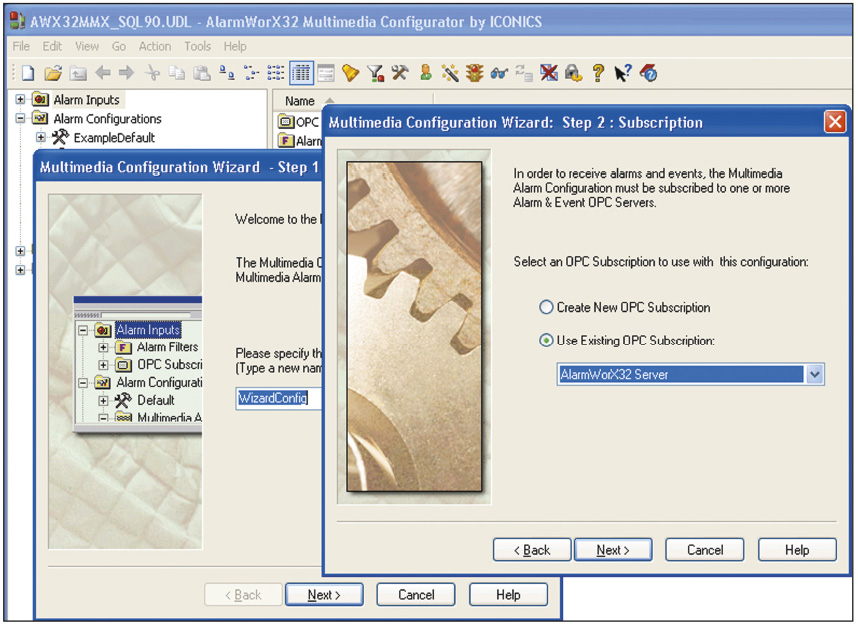858x626 pixels.
Task: Click Next in Step 2 Subscription wizard
Action: point(613,550)
